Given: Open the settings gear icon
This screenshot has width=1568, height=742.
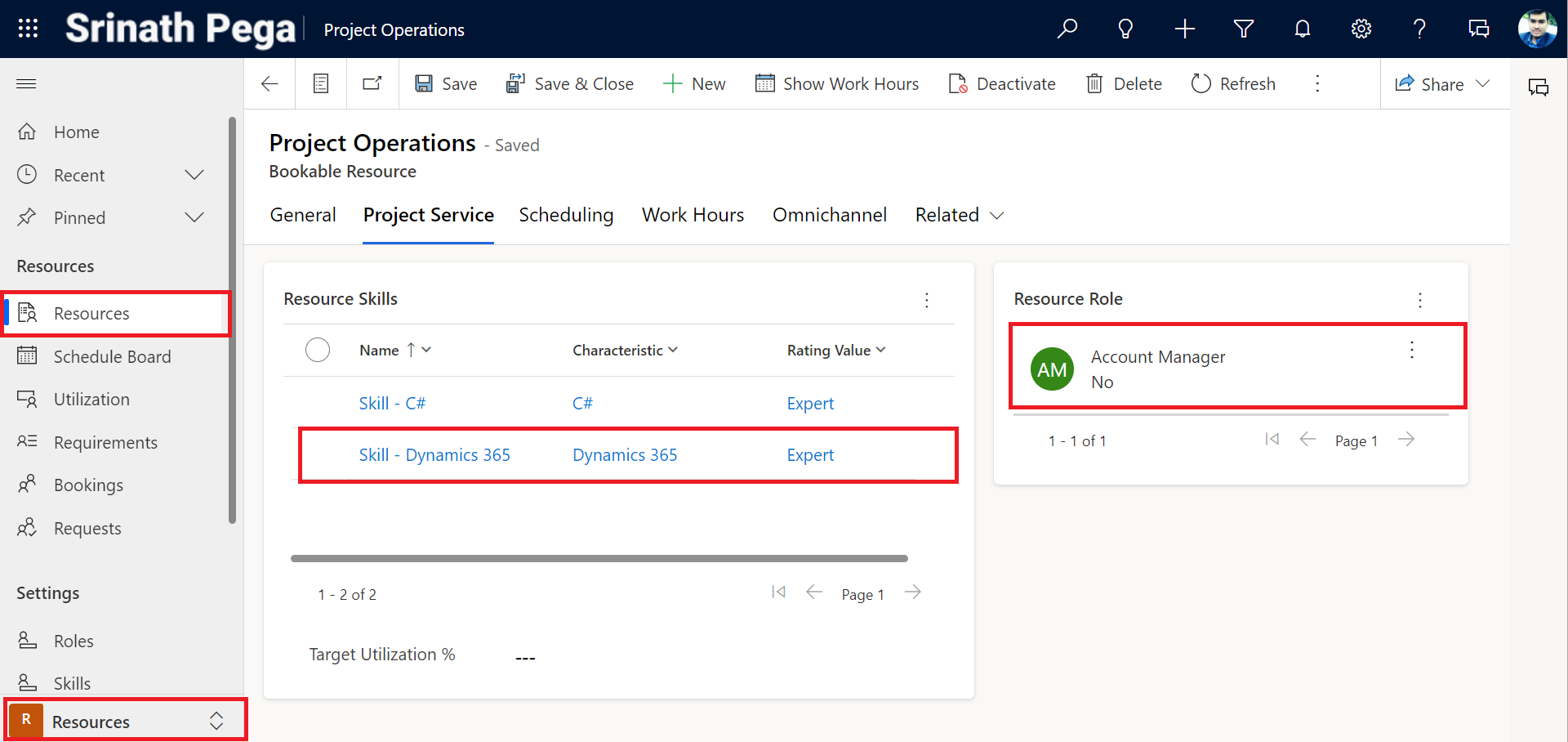Looking at the screenshot, I should [x=1361, y=29].
